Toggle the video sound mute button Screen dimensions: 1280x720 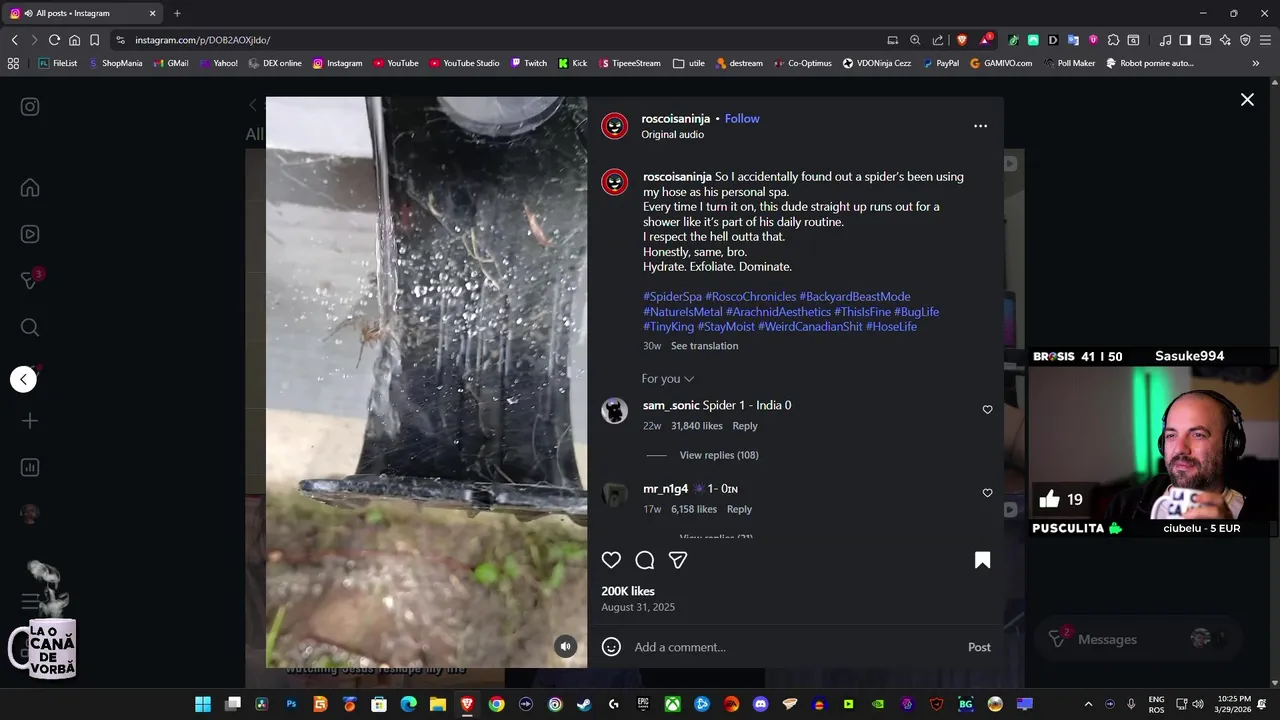point(566,646)
